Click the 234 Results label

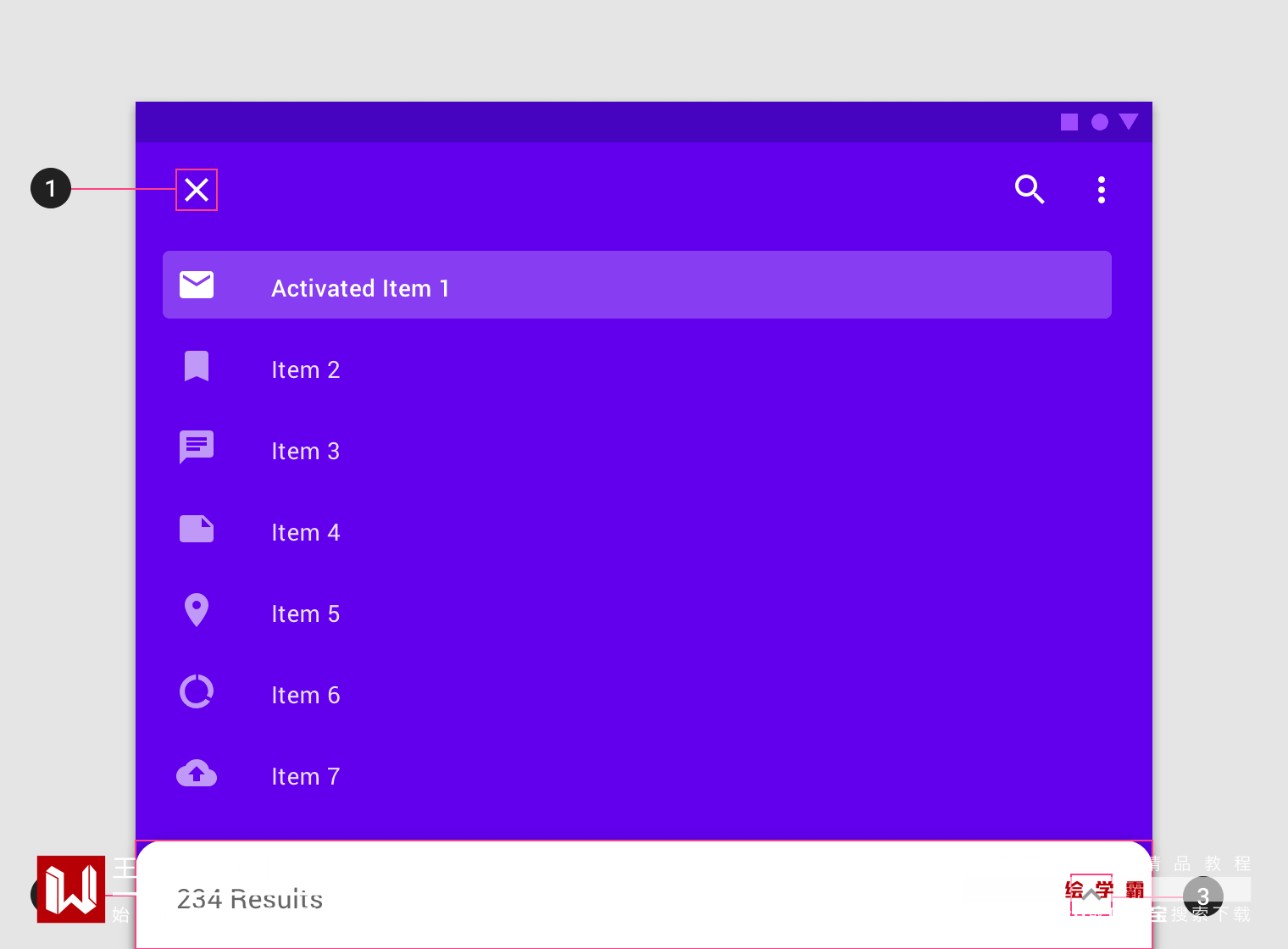pyautogui.click(x=250, y=899)
